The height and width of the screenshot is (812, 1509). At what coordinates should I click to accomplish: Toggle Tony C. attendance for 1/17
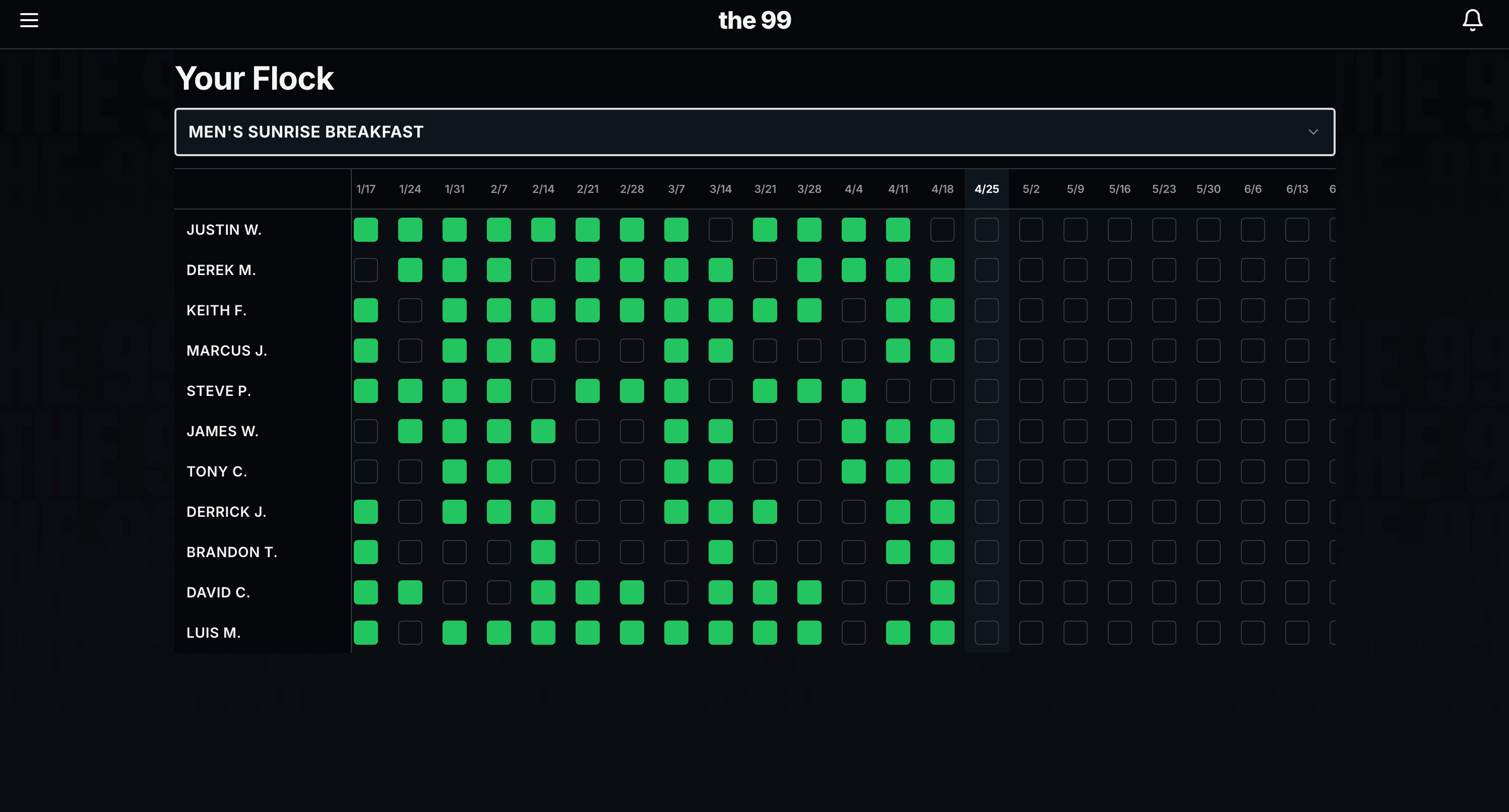coord(366,470)
